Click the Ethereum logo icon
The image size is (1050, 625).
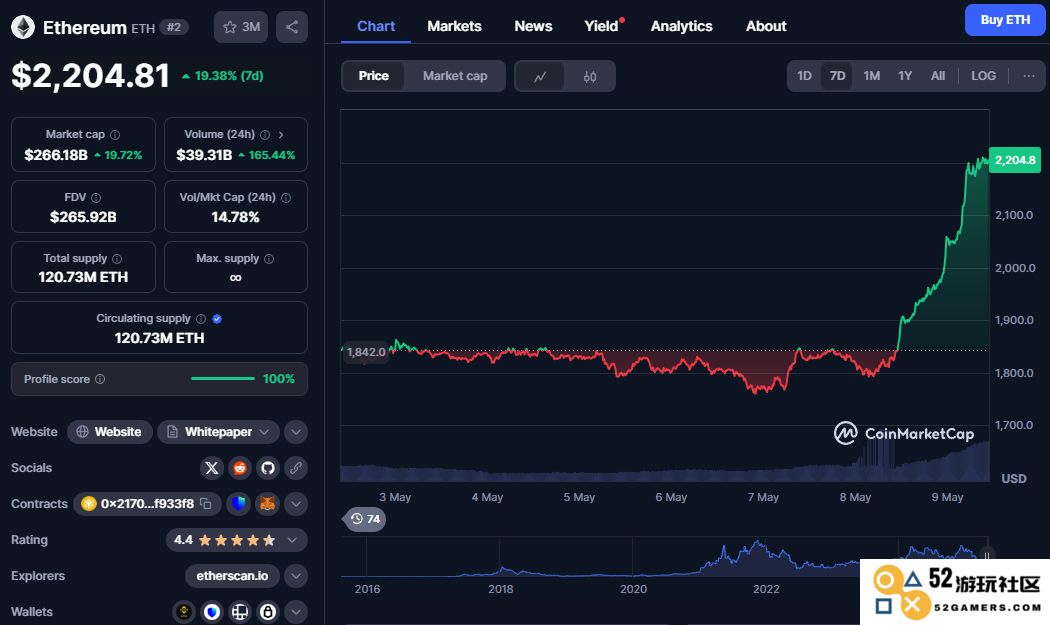tap(23, 27)
